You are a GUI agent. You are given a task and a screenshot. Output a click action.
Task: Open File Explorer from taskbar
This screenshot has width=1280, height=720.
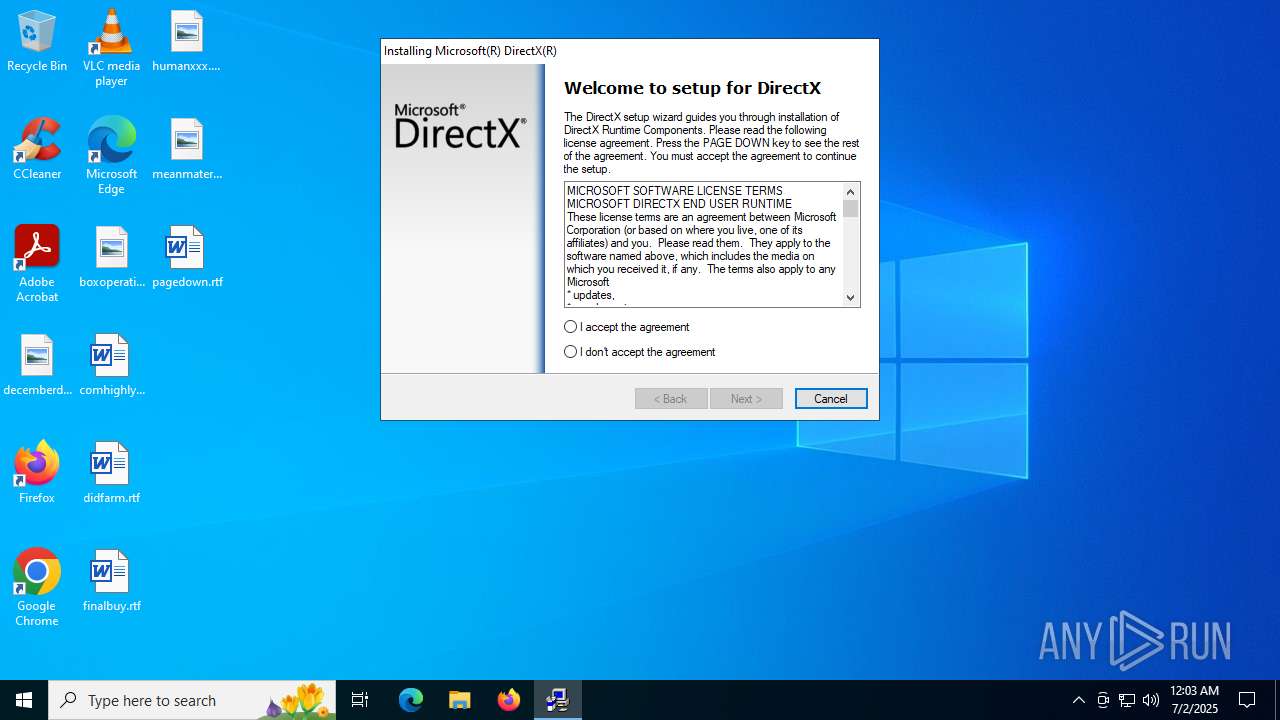(460, 700)
